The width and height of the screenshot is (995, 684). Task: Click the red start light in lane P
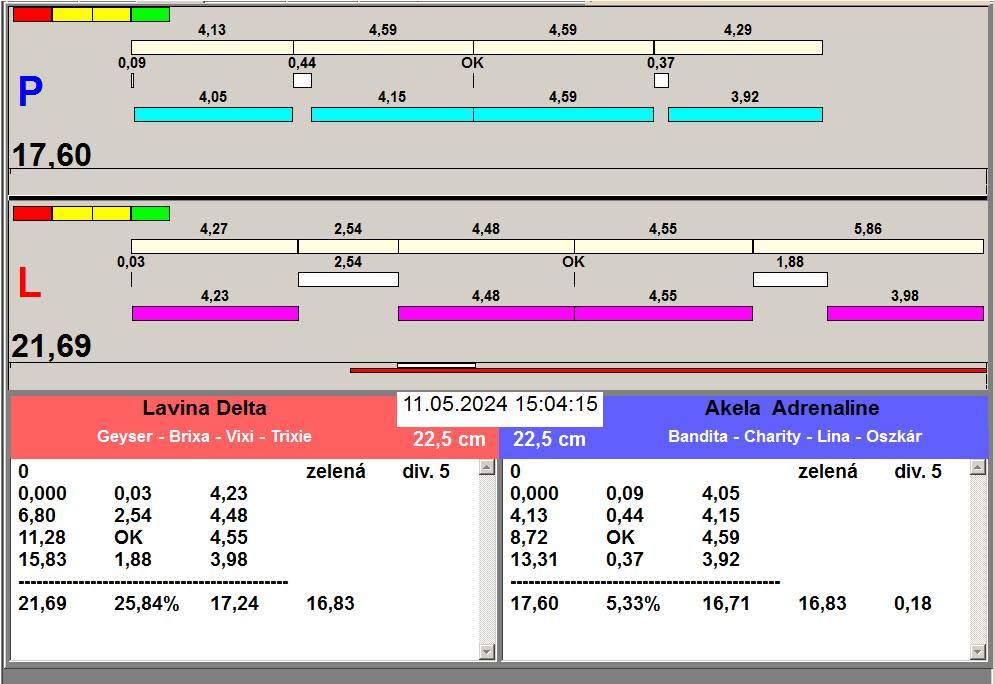click(x=32, y=15)
